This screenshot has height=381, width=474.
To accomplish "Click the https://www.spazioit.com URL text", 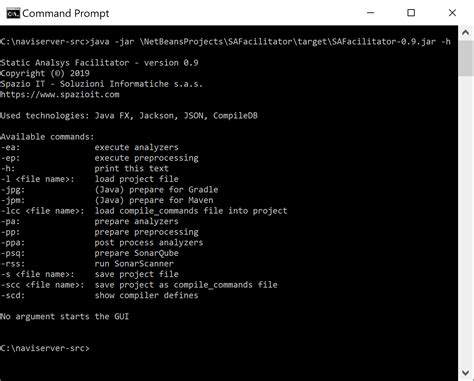I will coord(60,94).
